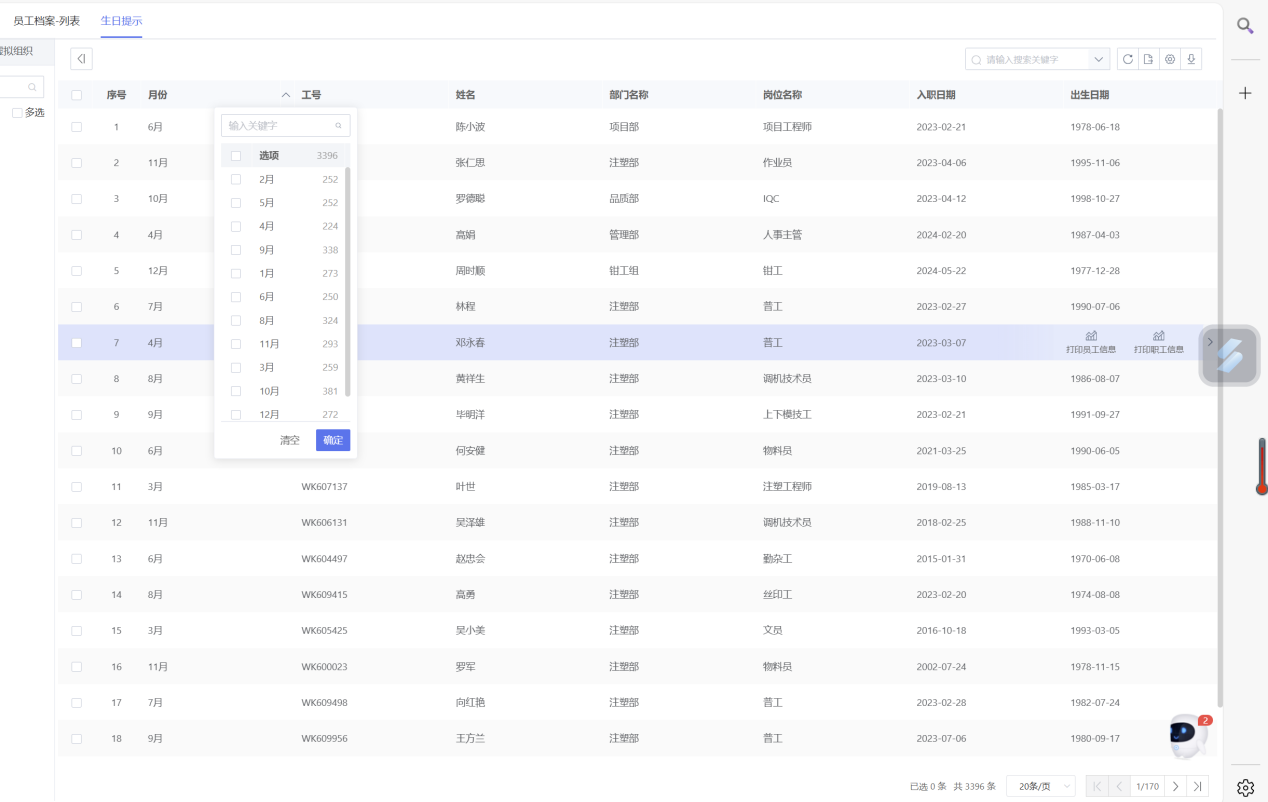Select the 生日提示 tab
This screenshot has width=1268, height=802.
[121, 20]
